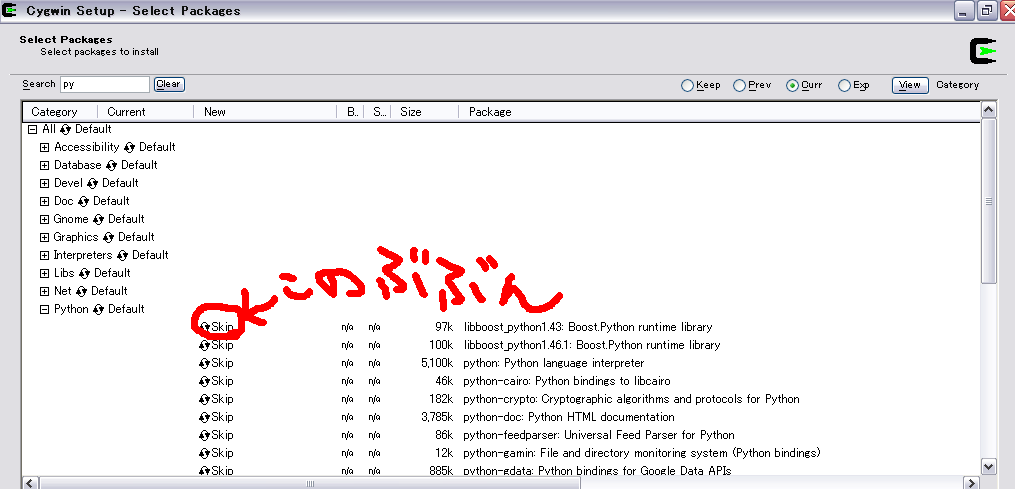This screenshot has width=1015, height=489.
Task: Click python-gamin package description text
Action: [x=642, y=453]
